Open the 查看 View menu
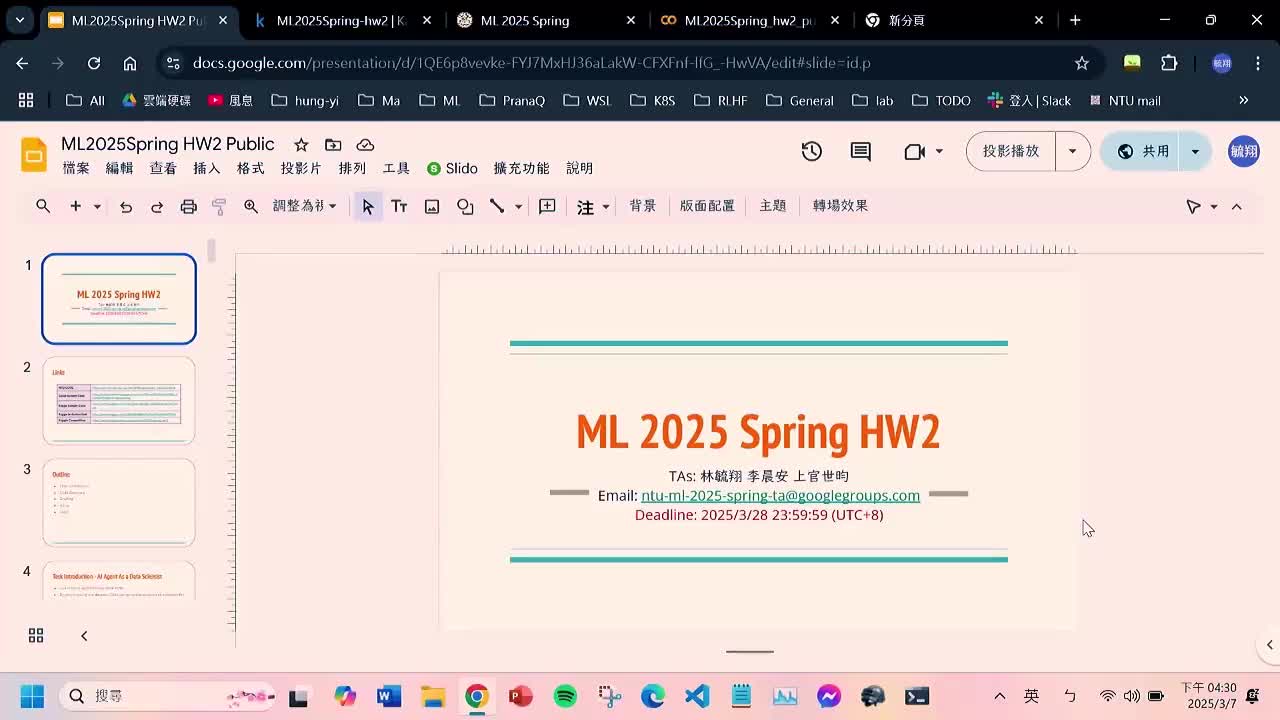 pos(163,168)
